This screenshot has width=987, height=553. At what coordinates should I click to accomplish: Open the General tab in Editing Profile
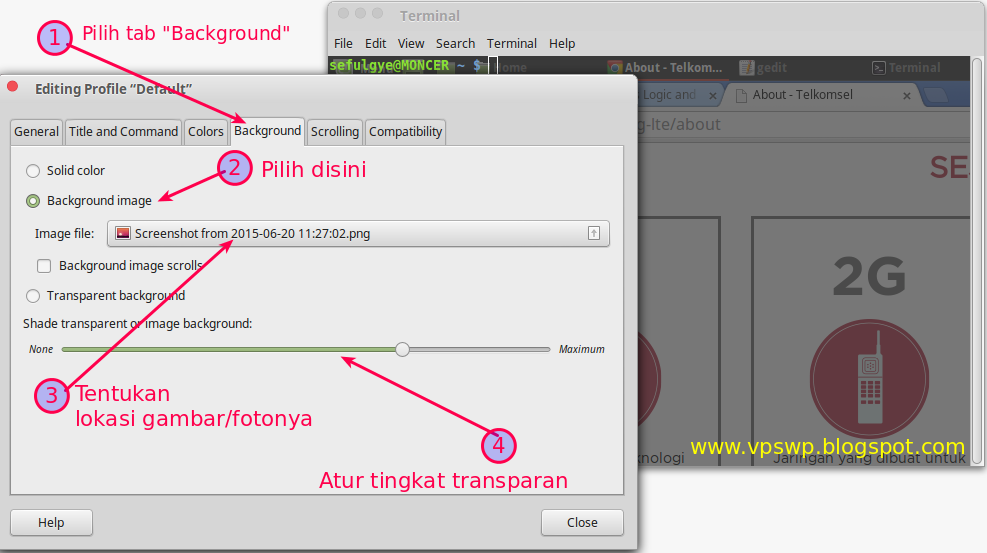[x=37, y=132]
